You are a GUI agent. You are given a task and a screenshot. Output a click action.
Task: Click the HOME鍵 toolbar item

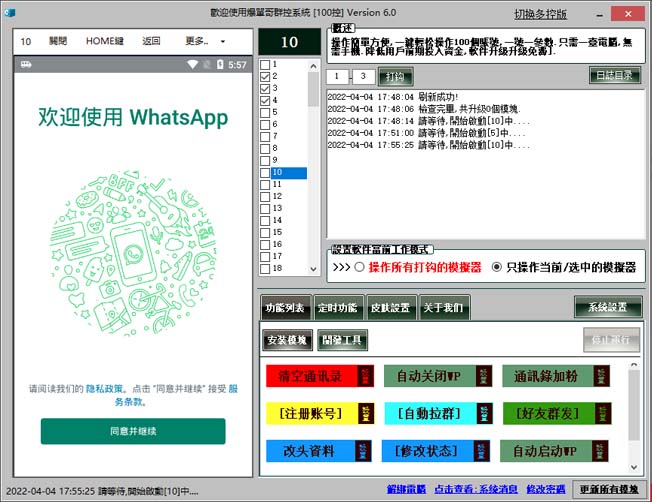[105, 41]
